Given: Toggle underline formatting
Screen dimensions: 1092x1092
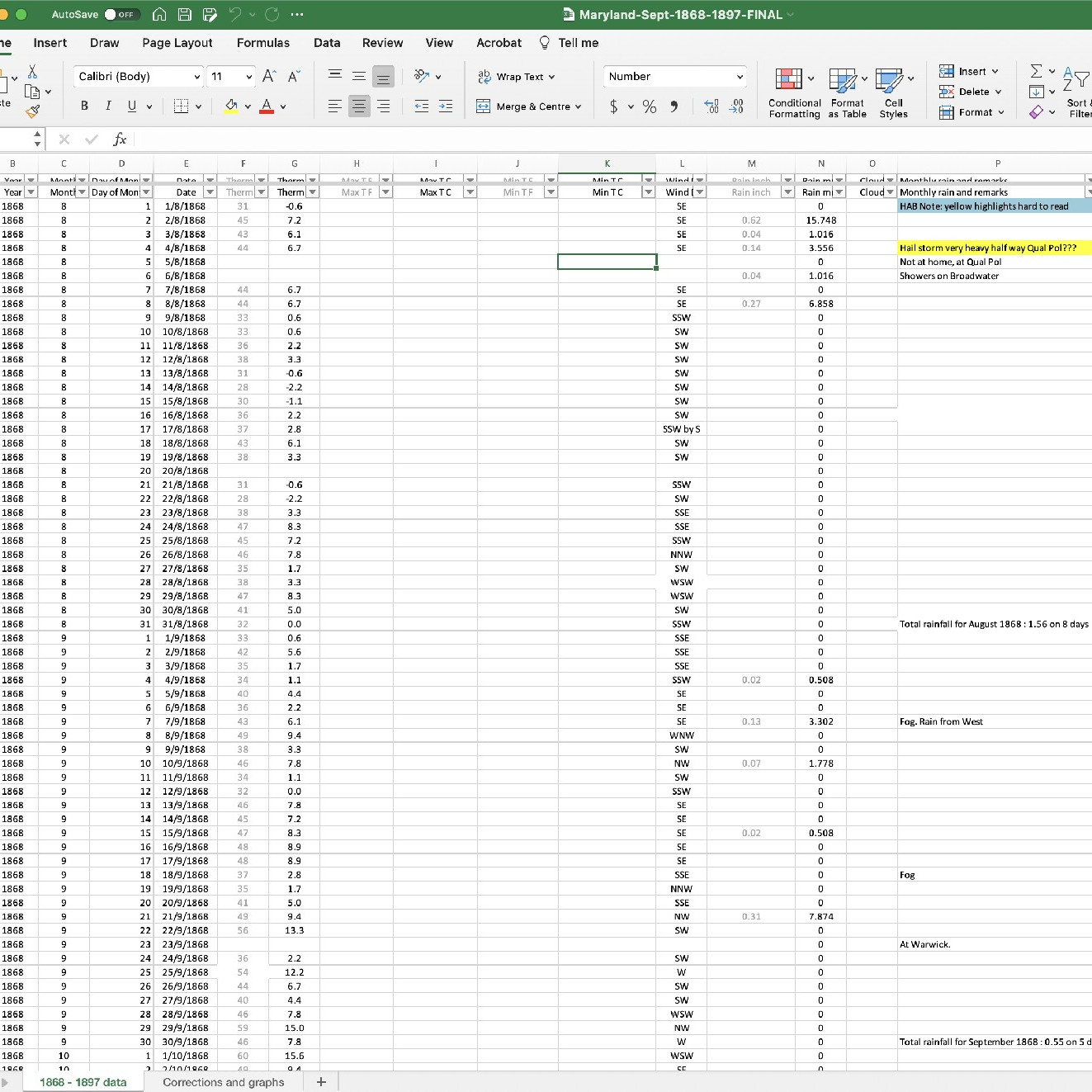Looking at the screenshot, I should pos(132,106).
